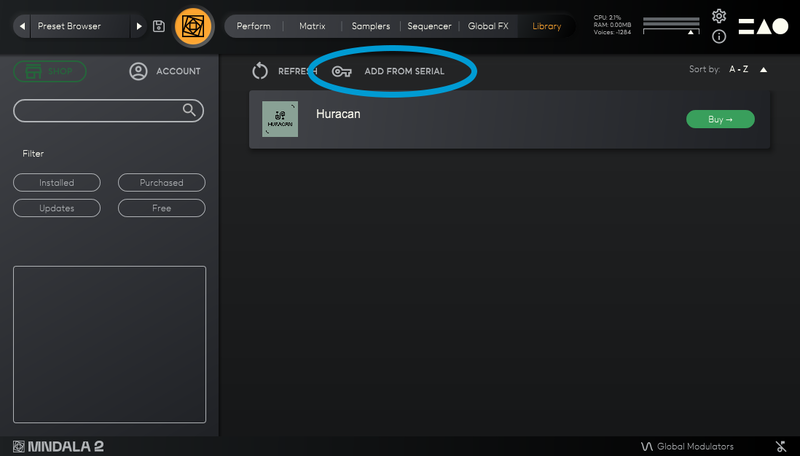Image resolution: width=800 pixels, height=456 pixels.
Task: Click the orange Mindala logo button
Action: pos(193,26)
